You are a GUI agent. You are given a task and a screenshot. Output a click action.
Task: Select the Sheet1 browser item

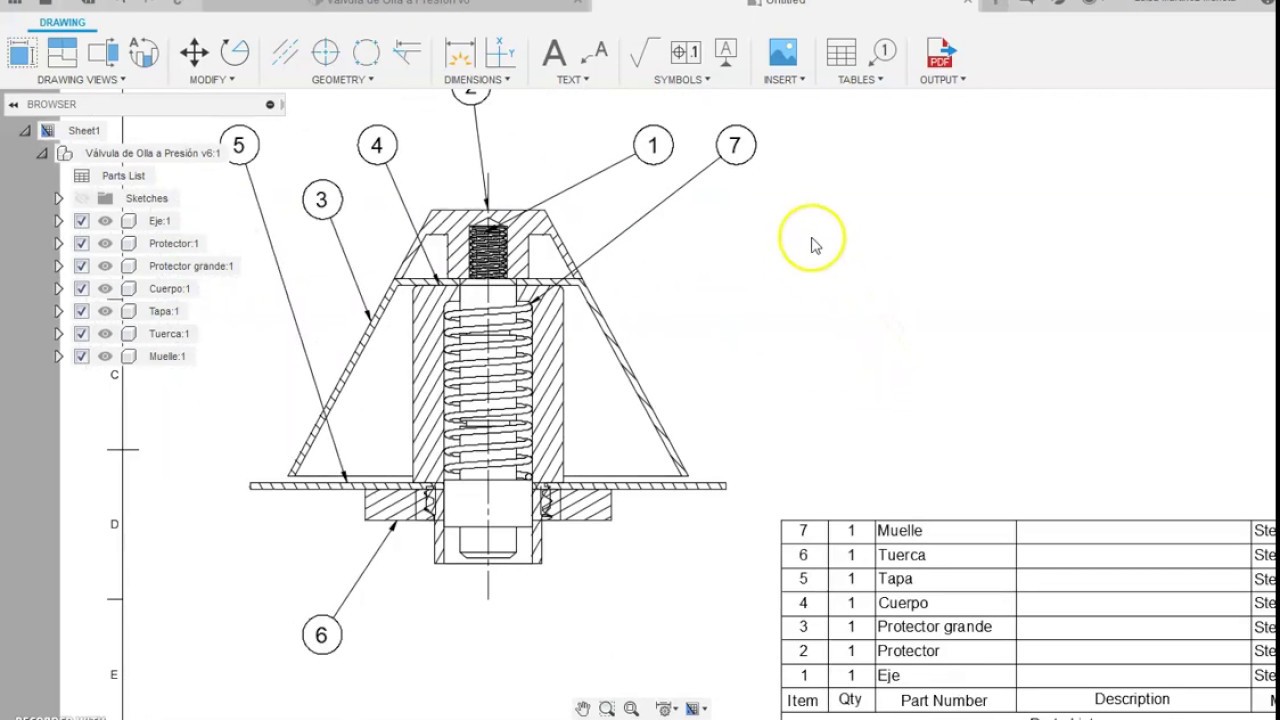coord(84,131)
